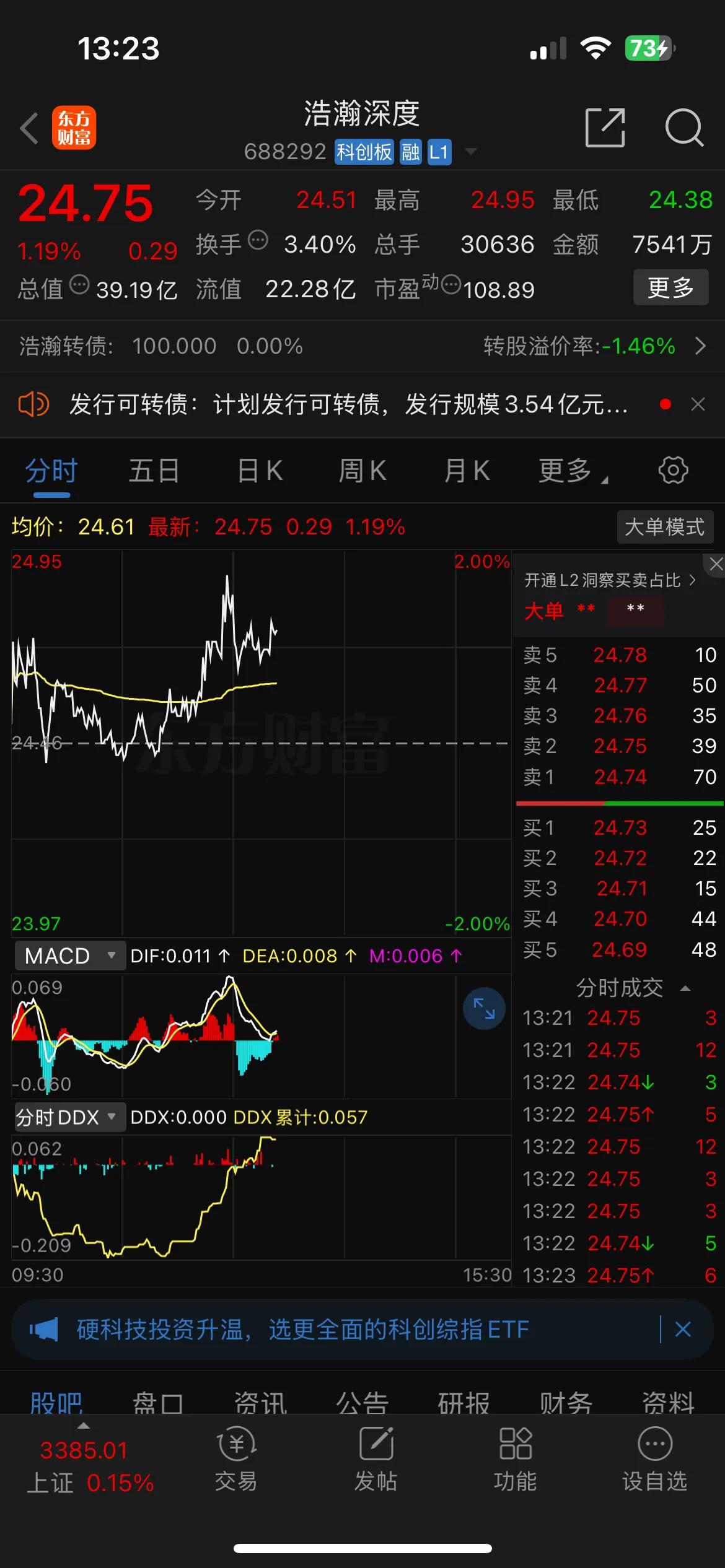Open the 资料 tab
This screenshot has width=725, height=1568.
668,1402
